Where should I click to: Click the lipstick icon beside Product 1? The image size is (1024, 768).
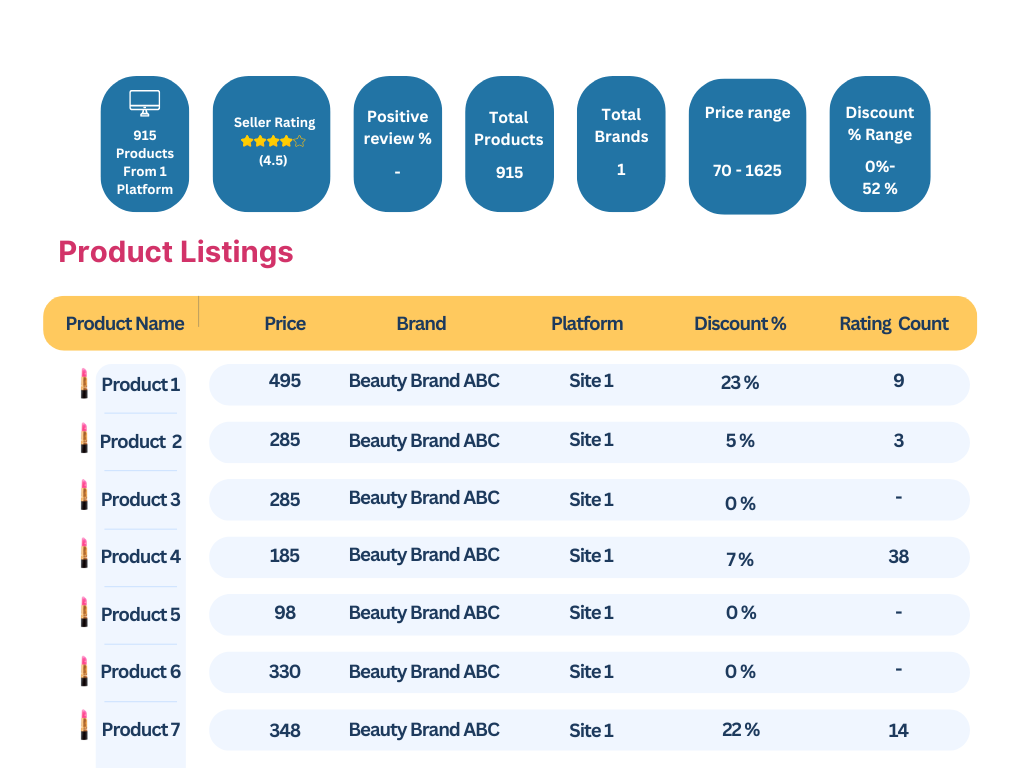(x=84, y=383)
